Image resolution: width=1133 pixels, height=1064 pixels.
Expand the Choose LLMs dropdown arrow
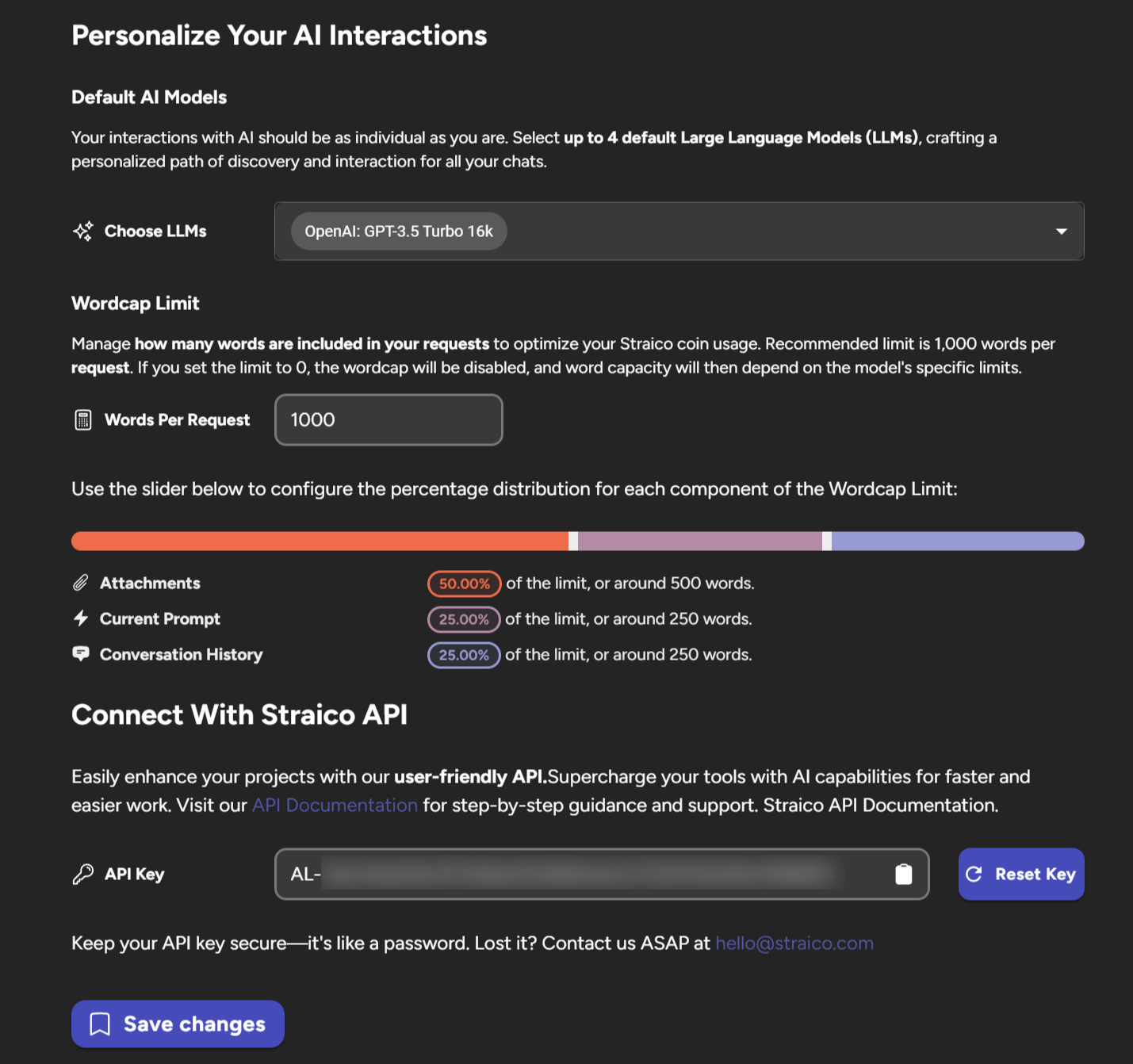1061,232
